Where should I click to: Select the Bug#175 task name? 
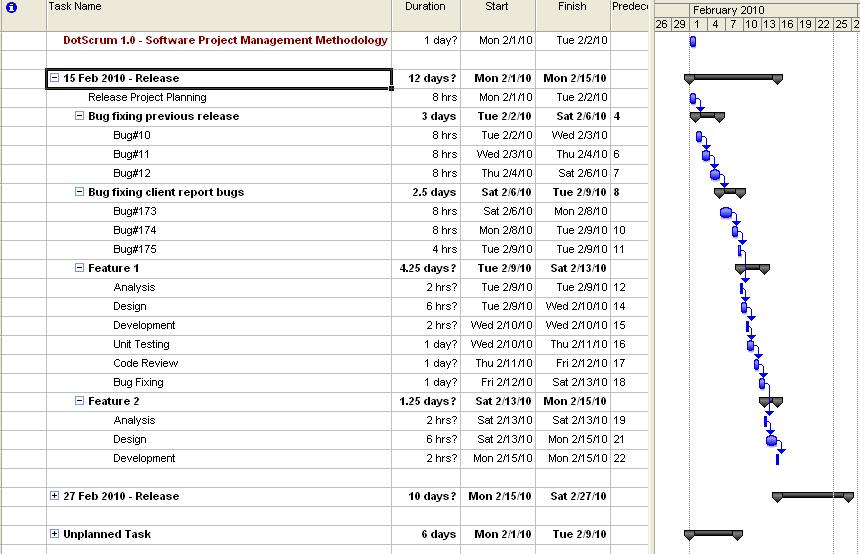click(134, 249)
